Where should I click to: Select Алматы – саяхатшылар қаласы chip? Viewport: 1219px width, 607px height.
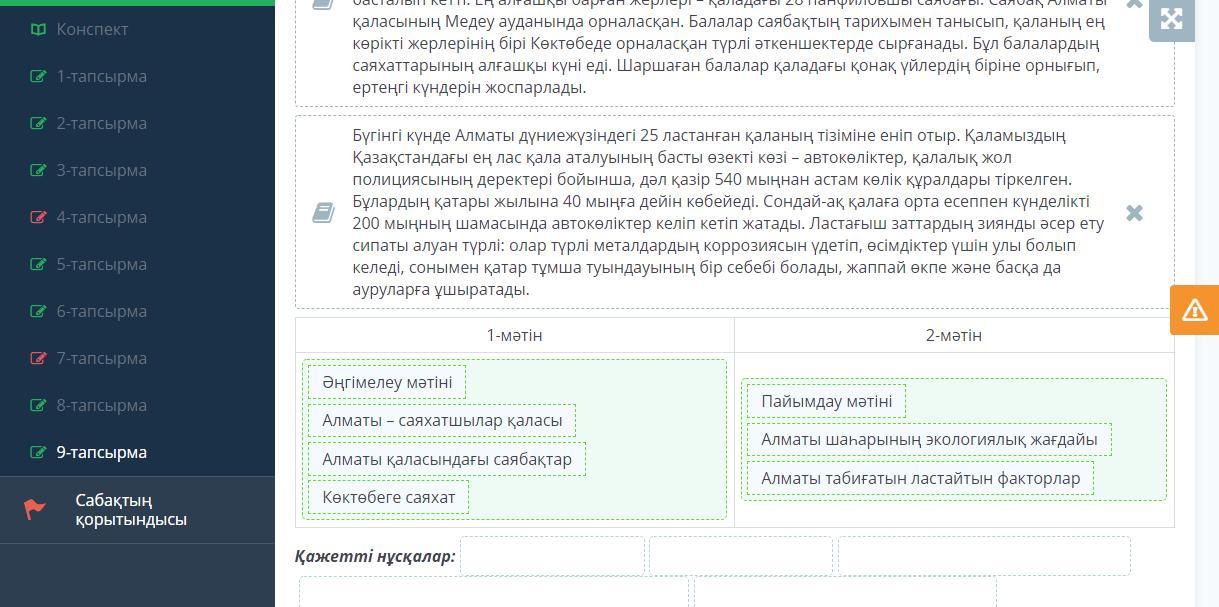[442, 420]
